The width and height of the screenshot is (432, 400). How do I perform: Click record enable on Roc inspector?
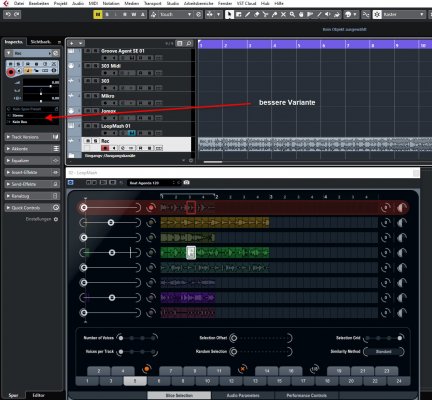pos(11,72)
